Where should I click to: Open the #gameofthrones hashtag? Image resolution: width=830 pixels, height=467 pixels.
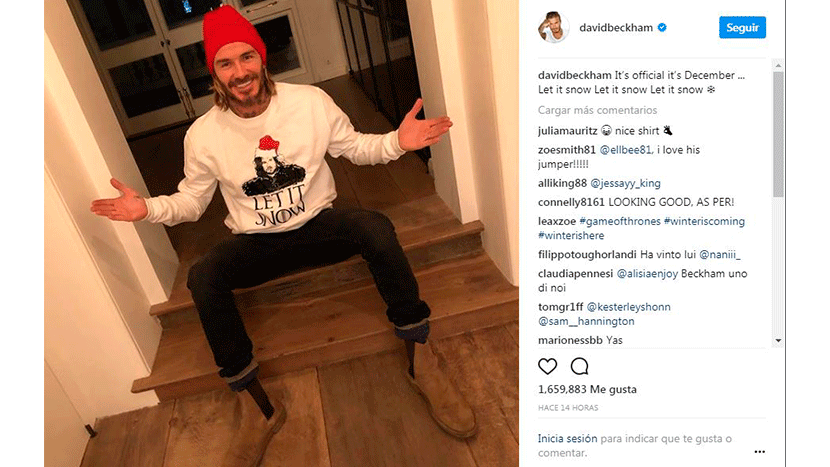pyautogui.click(x=620, y=221)
